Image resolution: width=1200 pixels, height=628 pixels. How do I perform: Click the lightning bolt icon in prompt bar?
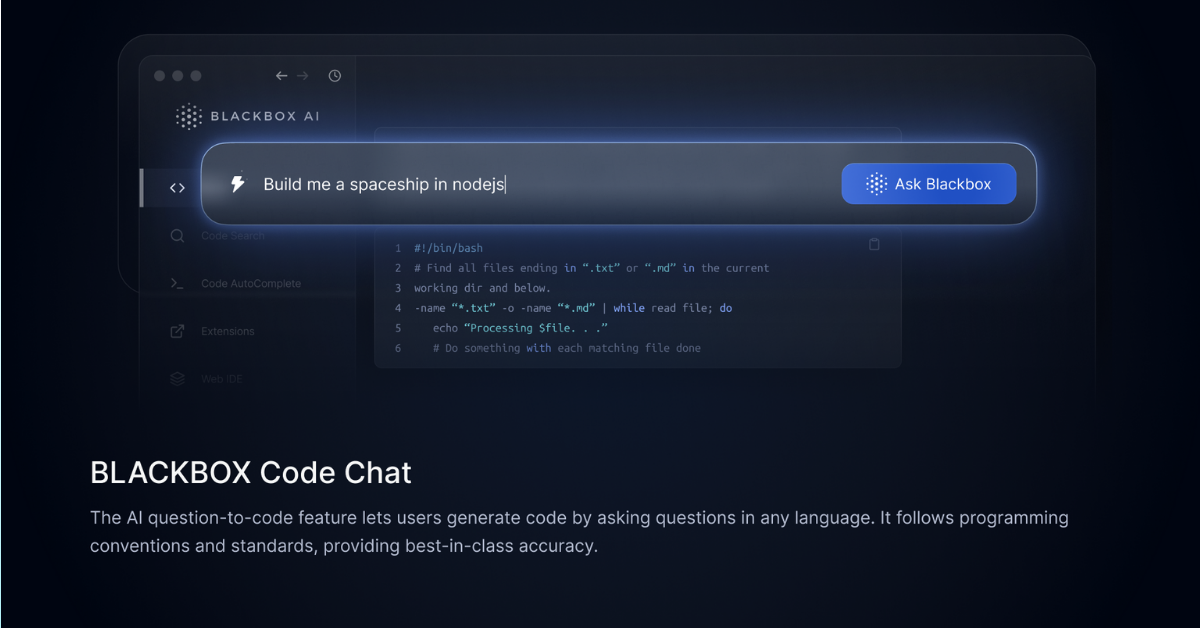(x=238, y=184)
